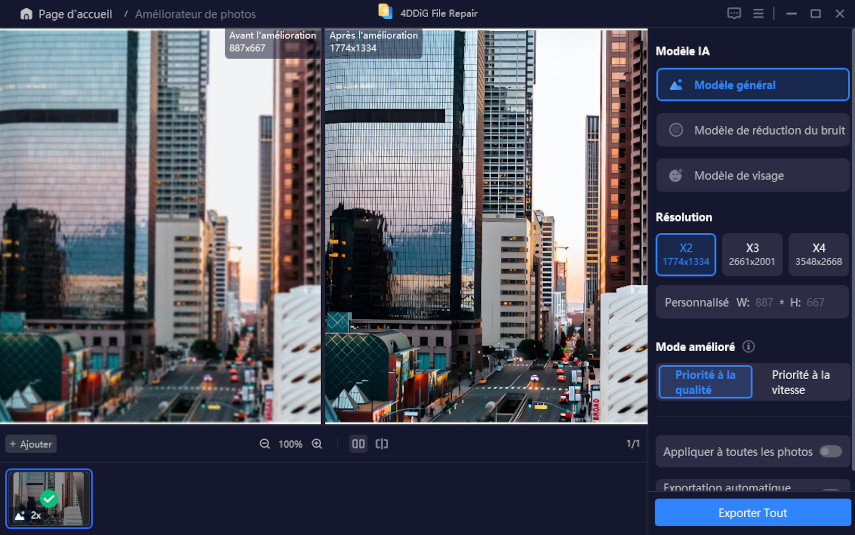Select Priorité à la qualité mode
The width and height of the screenshot is (855, 535).
[705, 382]
